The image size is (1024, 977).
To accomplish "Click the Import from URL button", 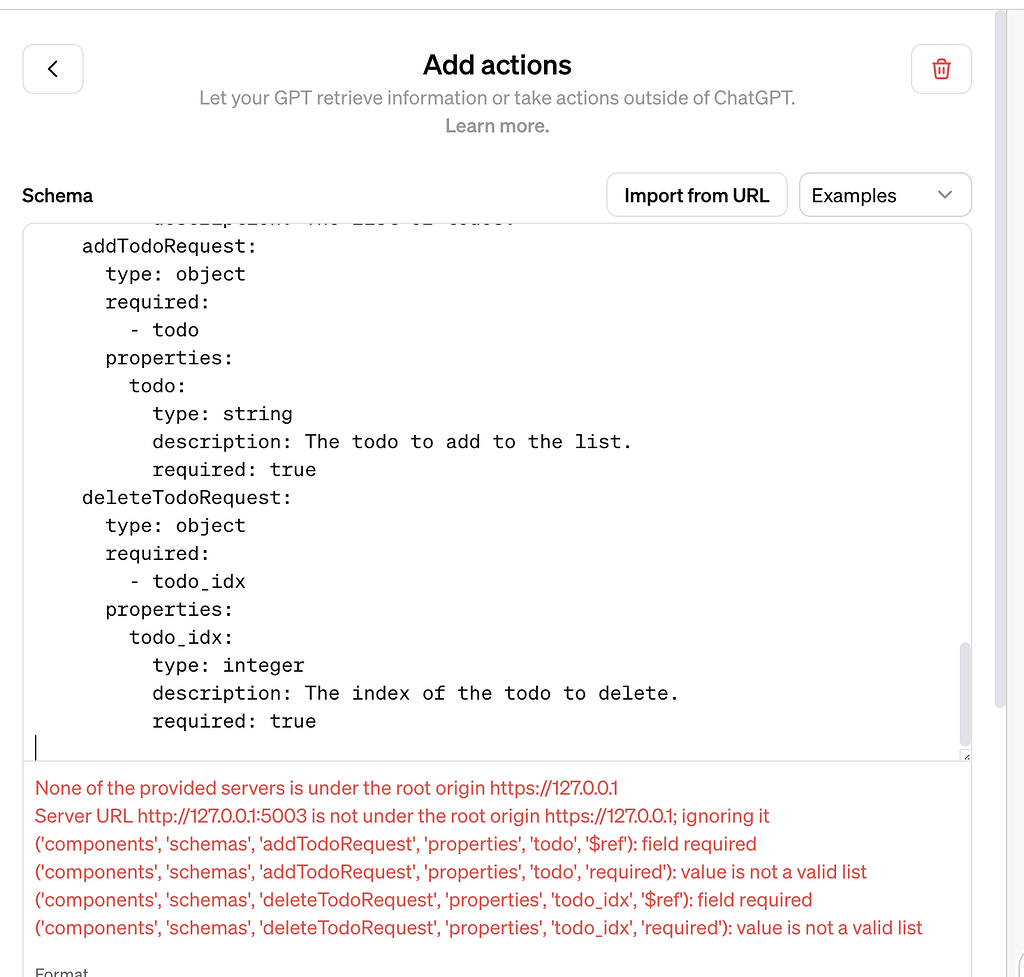I will click(696, 194).
